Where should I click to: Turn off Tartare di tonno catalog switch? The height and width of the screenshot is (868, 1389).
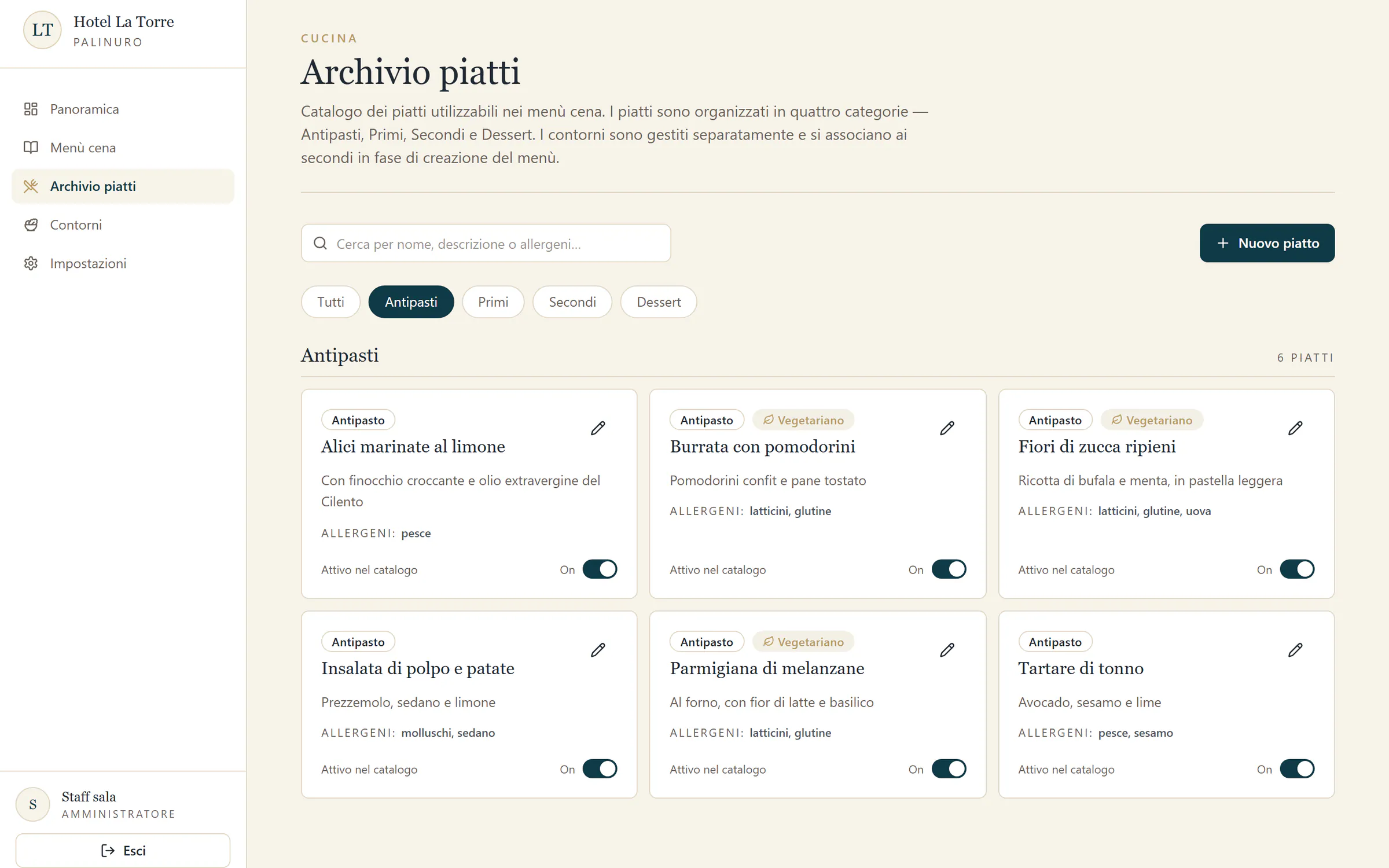pyautogui.click(x=1297, y=769)
